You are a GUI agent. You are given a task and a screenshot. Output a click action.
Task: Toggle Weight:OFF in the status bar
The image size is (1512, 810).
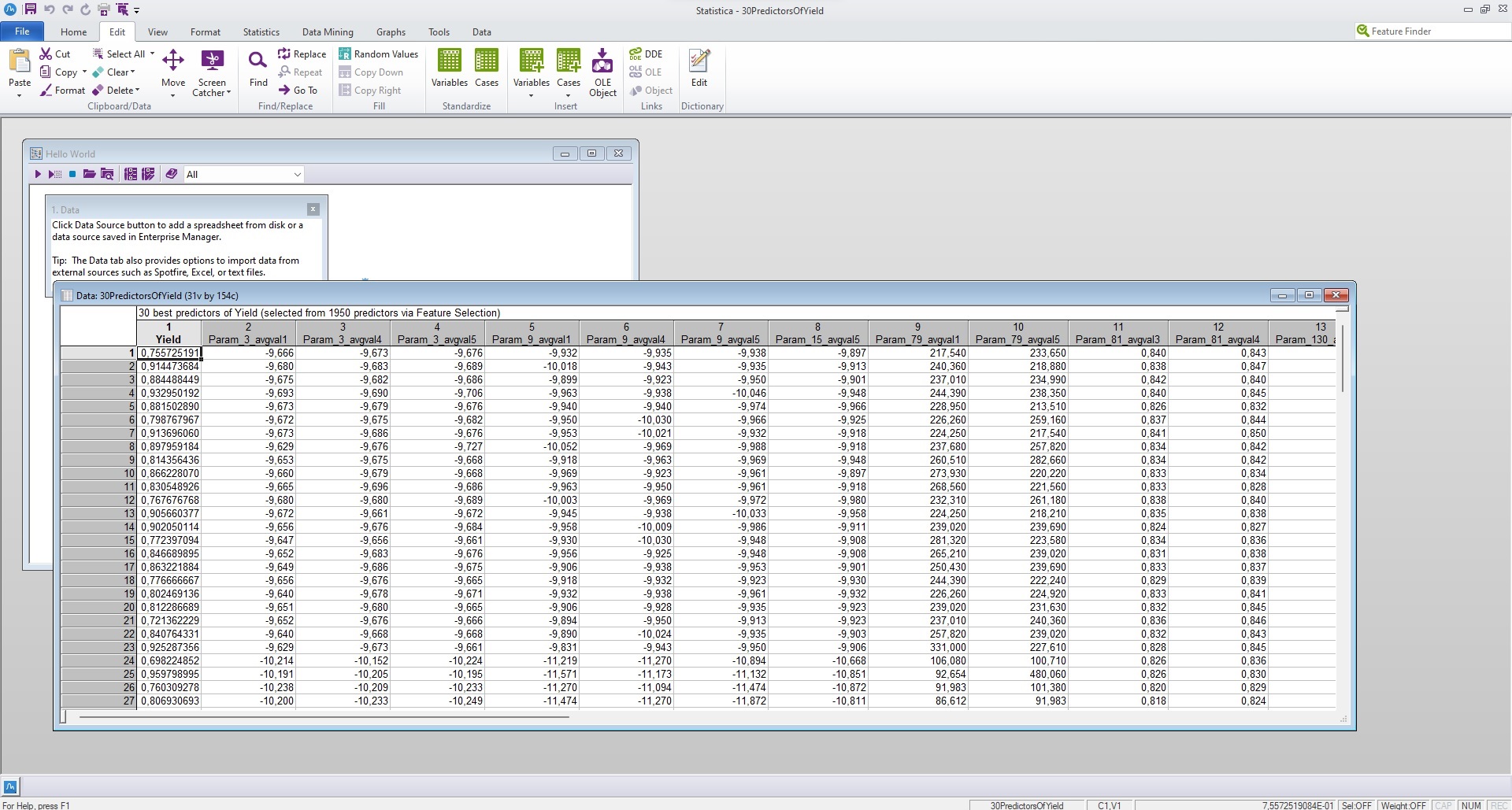pyautogui.click(x=1403, y=805)
